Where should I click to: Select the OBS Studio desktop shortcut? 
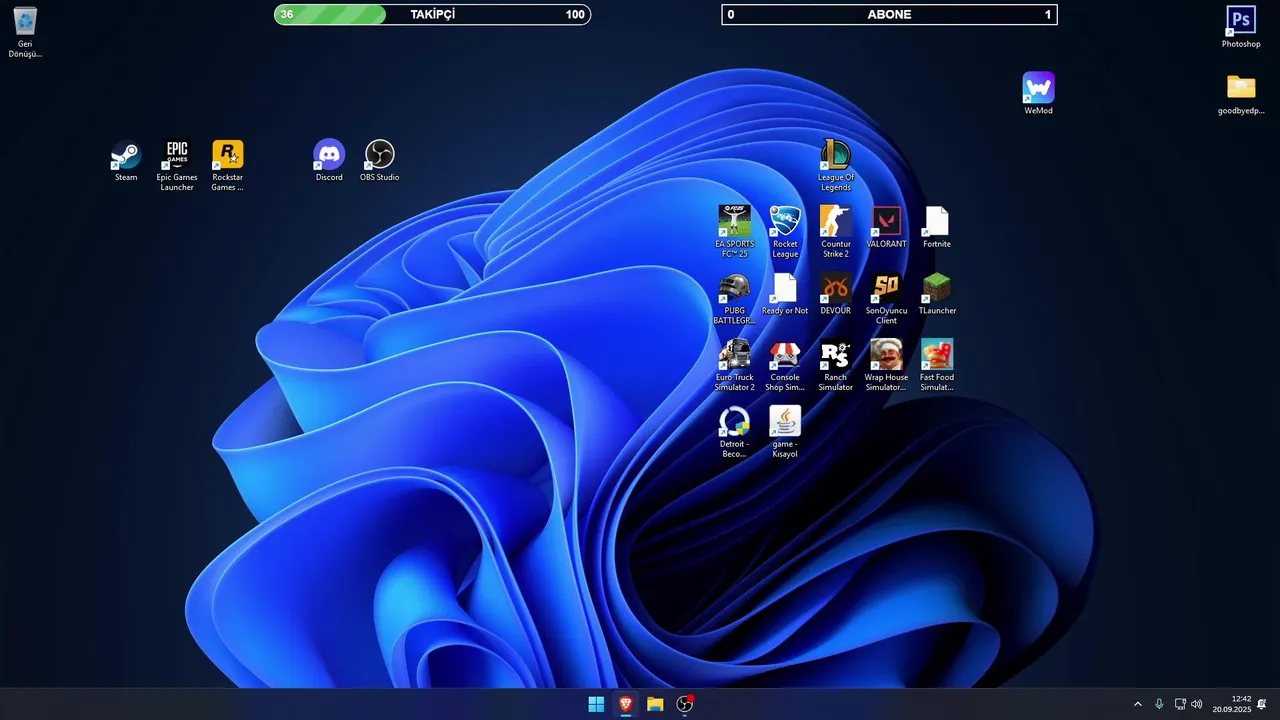380,161
